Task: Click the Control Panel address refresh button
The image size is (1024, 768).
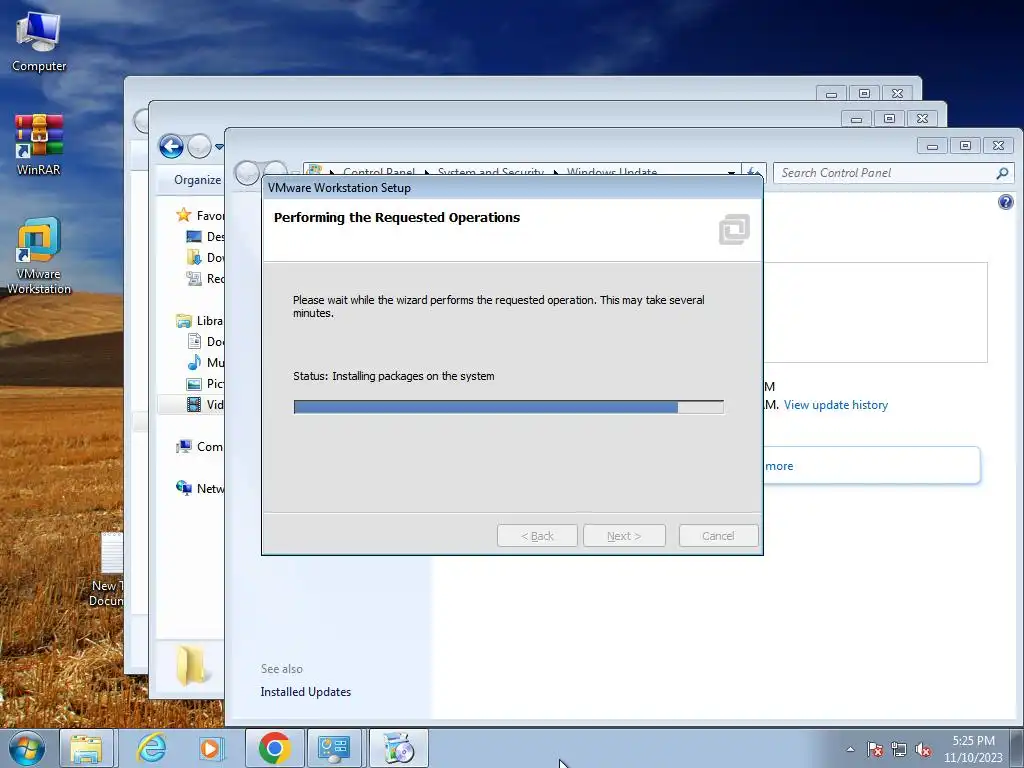Action: [753, 172]
